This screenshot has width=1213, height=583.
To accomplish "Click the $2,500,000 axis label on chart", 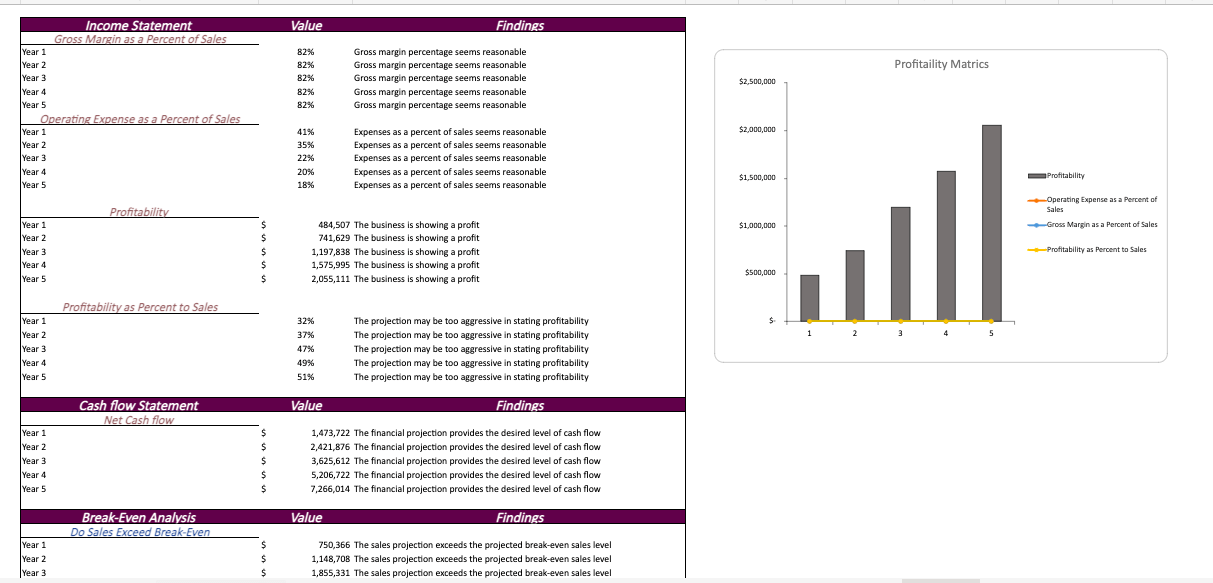I will pos(756,80).
